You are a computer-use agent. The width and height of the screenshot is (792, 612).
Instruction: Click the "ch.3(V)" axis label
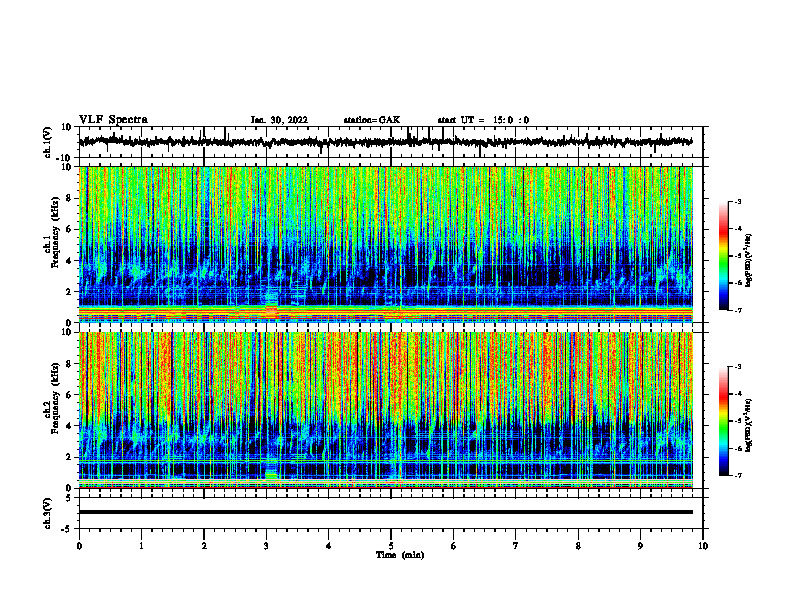pos(48,514)
